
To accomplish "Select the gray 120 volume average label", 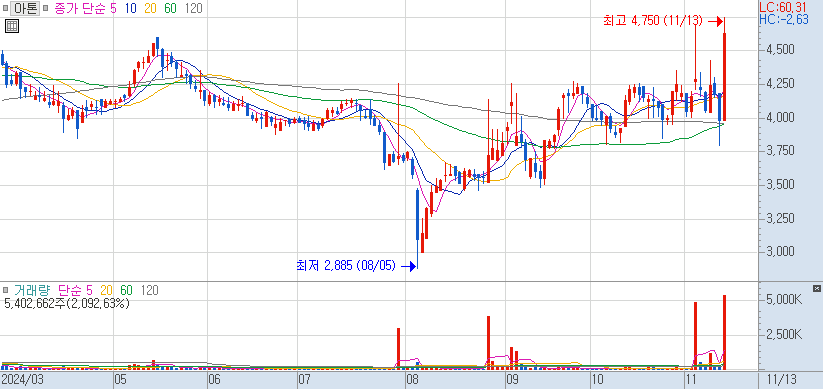I will point(150,290).
